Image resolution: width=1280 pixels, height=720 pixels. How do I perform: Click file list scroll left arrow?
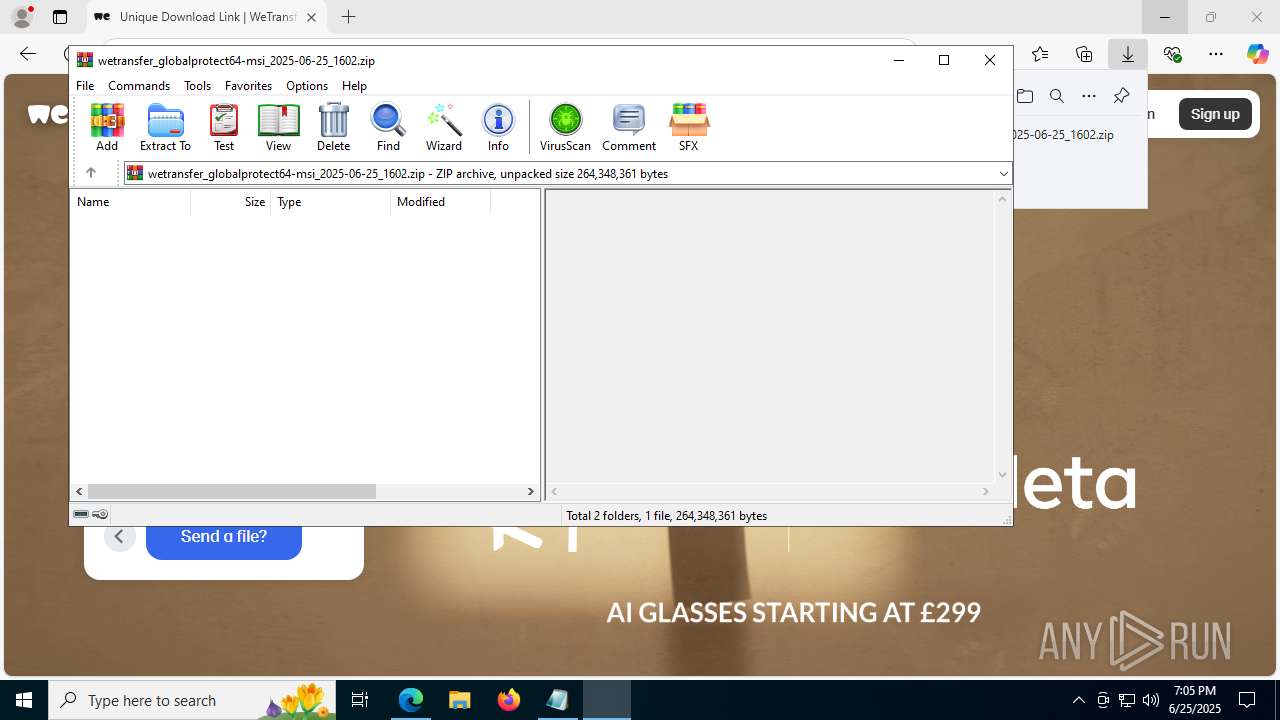pos(79,491)
